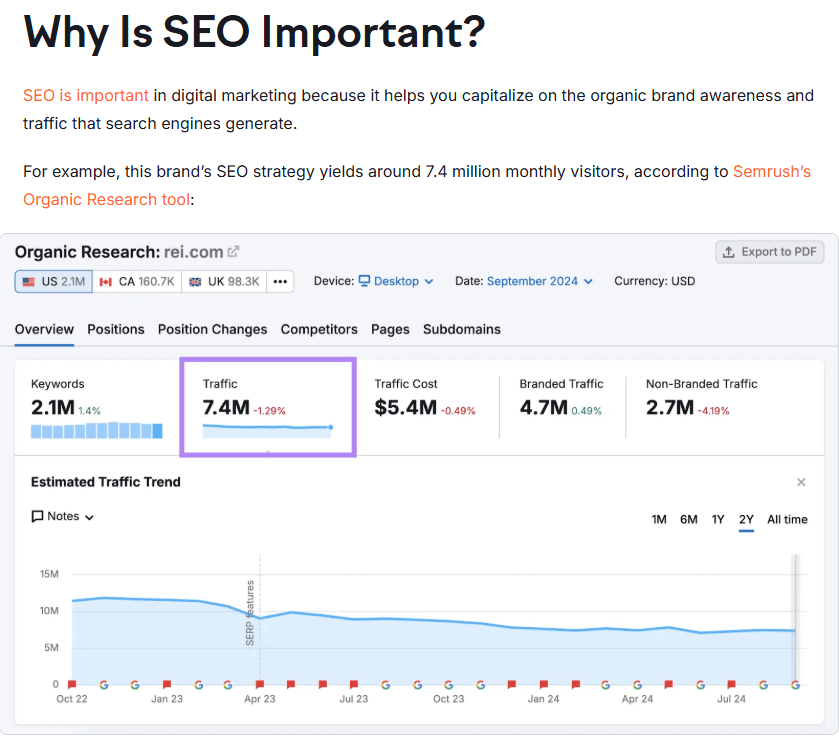Switch to the UK 98.3K database

click(x=224, y=281)
